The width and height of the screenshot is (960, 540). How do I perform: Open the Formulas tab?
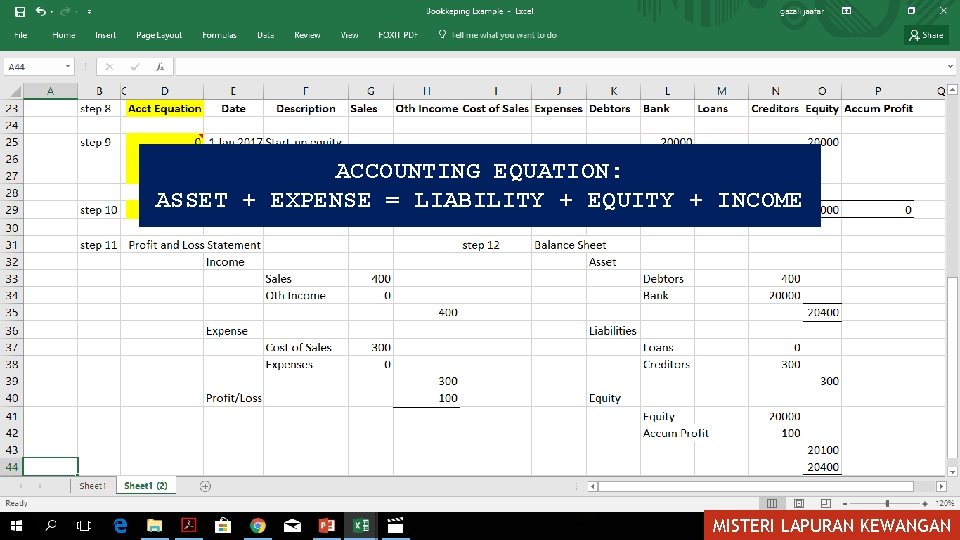(219, 35)
